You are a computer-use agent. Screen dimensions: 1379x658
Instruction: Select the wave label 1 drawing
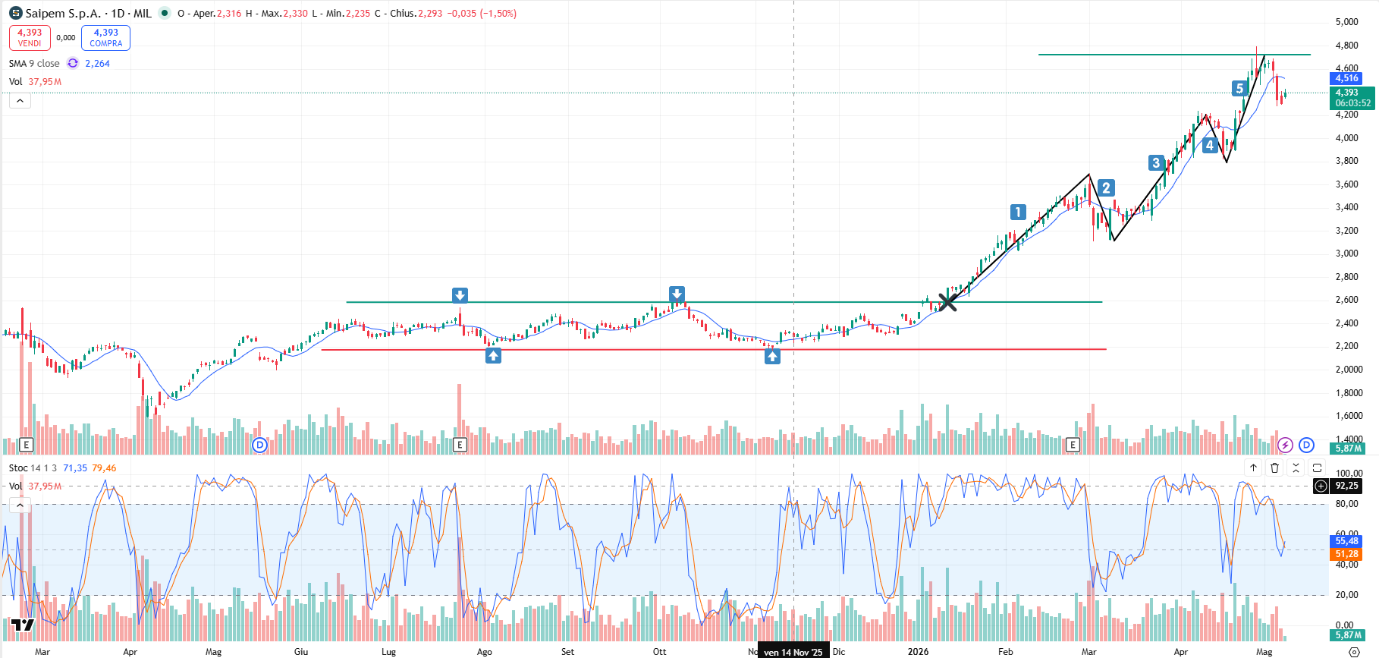(x=1017, y=212)
